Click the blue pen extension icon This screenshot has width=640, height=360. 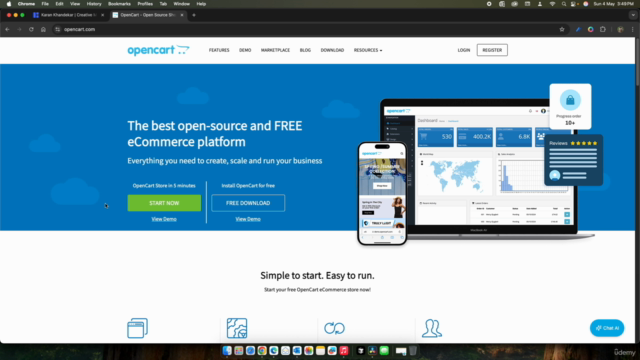coord(578,29)
